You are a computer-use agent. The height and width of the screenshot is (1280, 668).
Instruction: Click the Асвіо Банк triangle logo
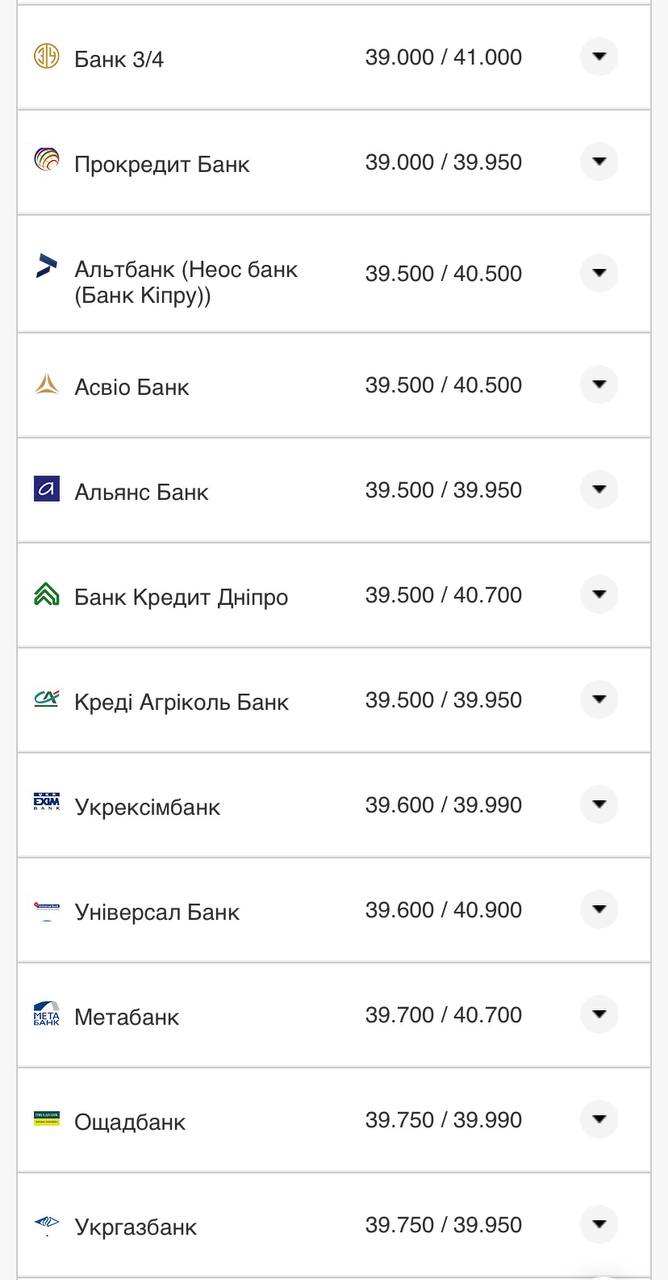[x=47, y=384]
